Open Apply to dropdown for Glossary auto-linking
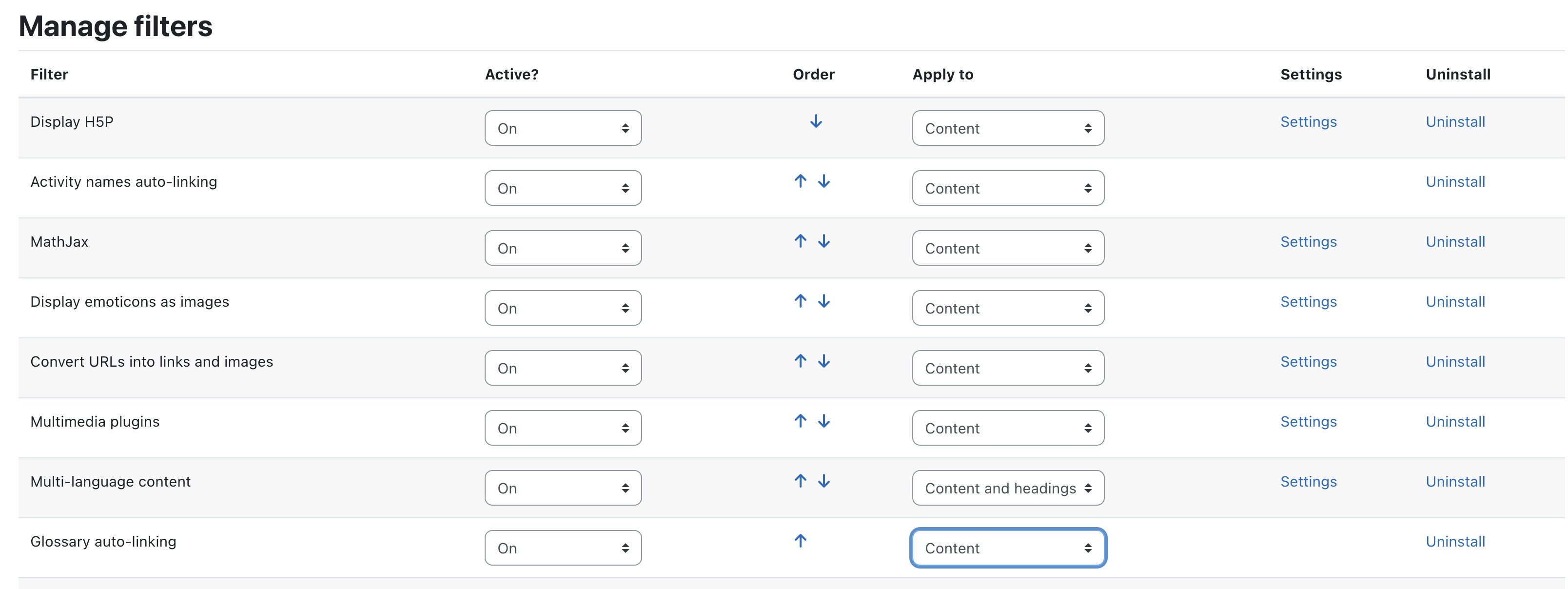Image resolution: width=1568 pixels, height=589 pixels. tap(1008, 548)
